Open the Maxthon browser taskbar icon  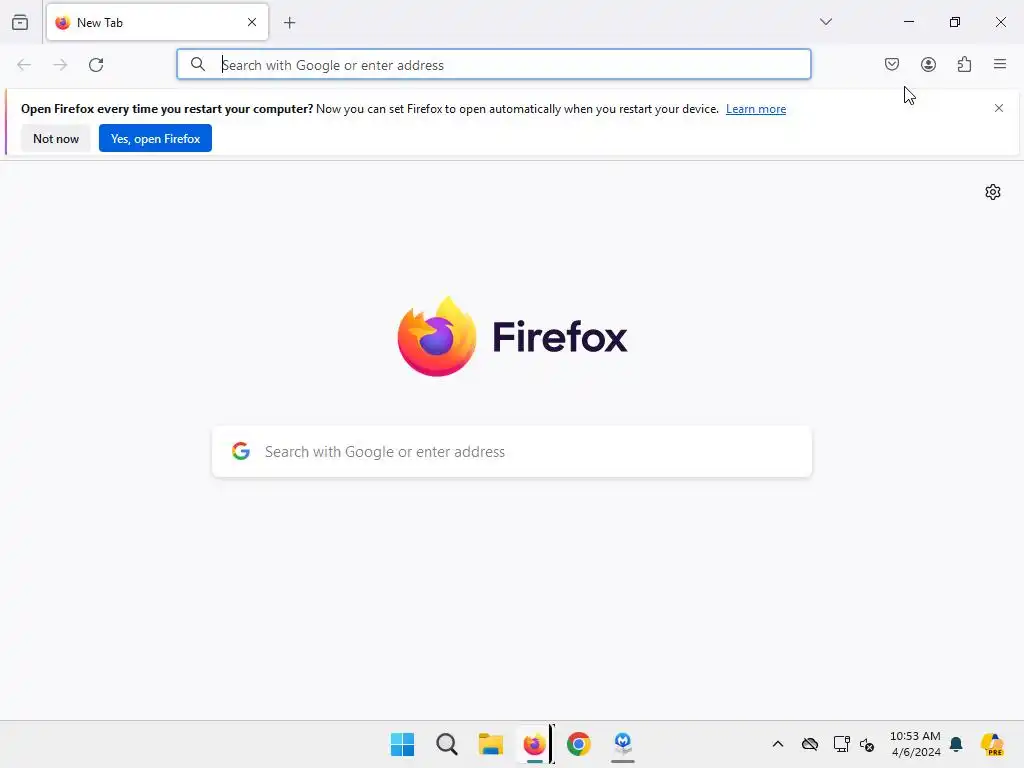click(x=623, y=743)
